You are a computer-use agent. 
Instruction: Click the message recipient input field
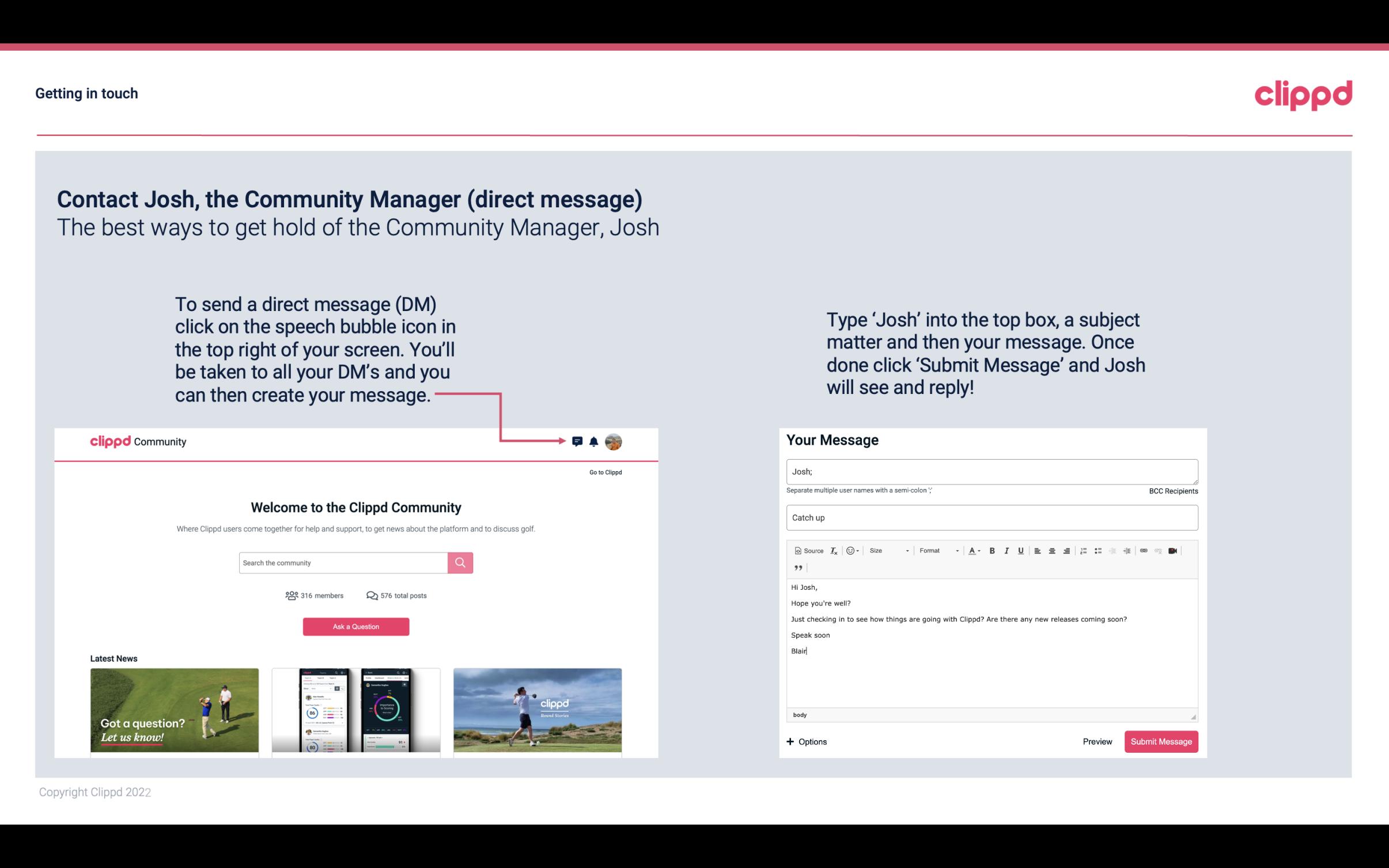point(991,470)
